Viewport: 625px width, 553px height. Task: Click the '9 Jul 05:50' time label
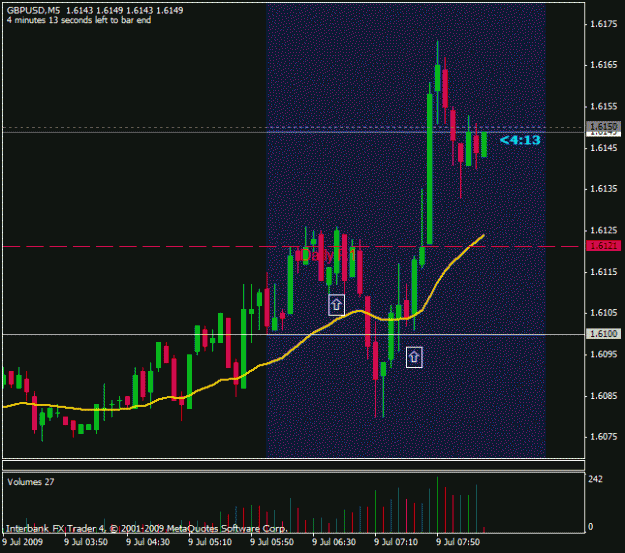click(272, 542)
